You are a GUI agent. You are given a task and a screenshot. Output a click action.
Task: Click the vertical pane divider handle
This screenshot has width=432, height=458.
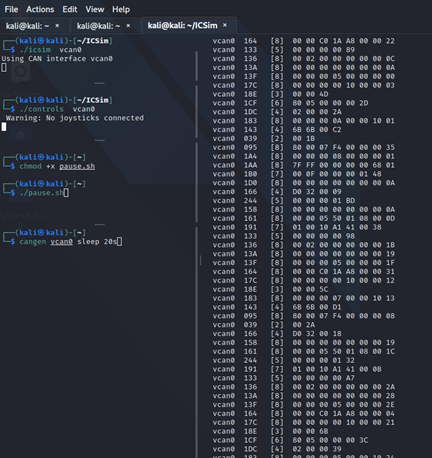[200, 260]
